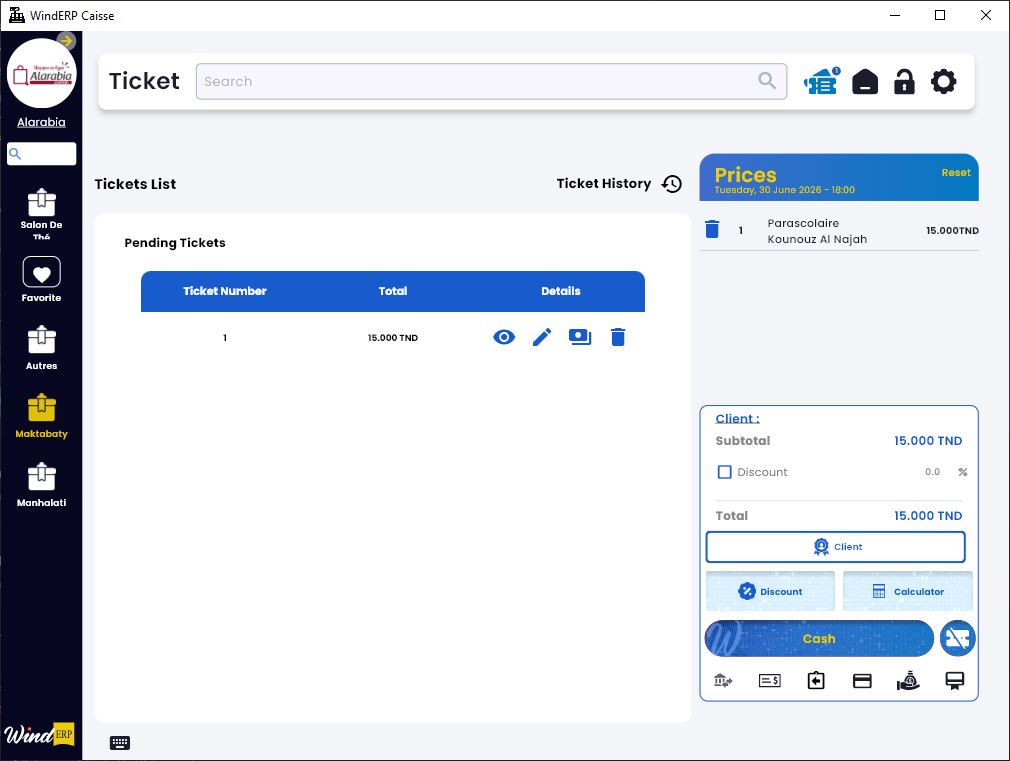Open the Client selection button
The image size is (1010, 761).
tap(835, 547)
